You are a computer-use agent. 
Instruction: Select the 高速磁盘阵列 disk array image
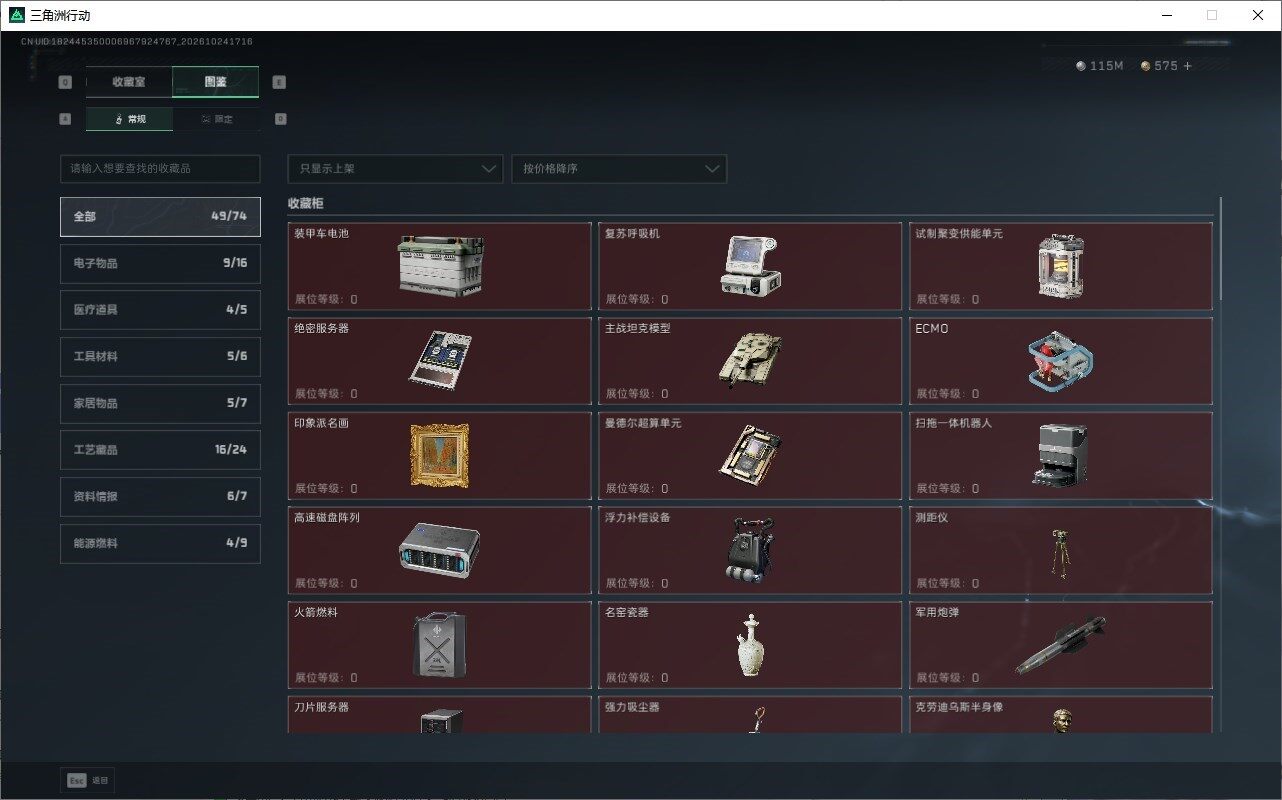point(439,550)
